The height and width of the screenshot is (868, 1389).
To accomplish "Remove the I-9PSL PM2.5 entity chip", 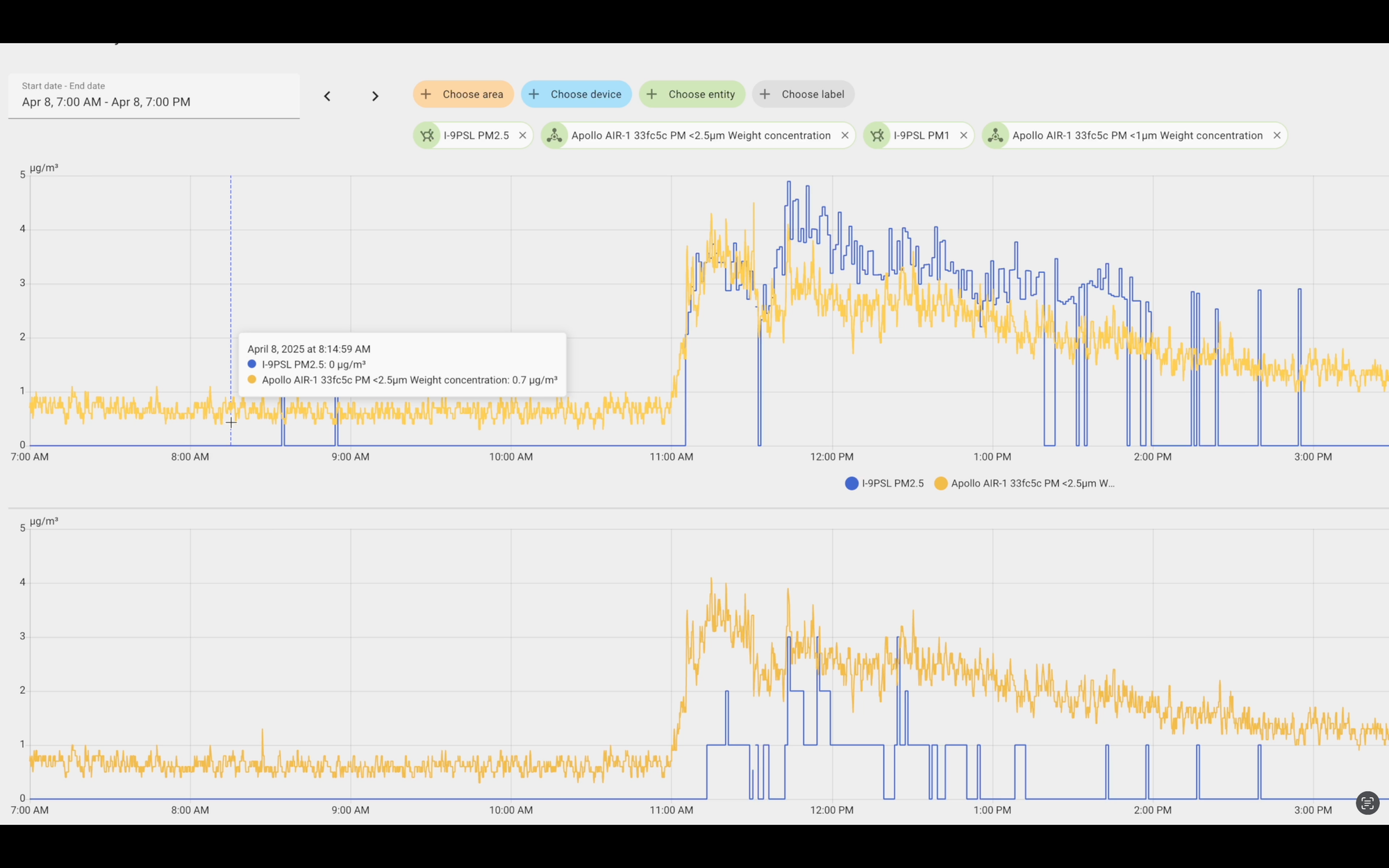I will (x=522, y=135).
